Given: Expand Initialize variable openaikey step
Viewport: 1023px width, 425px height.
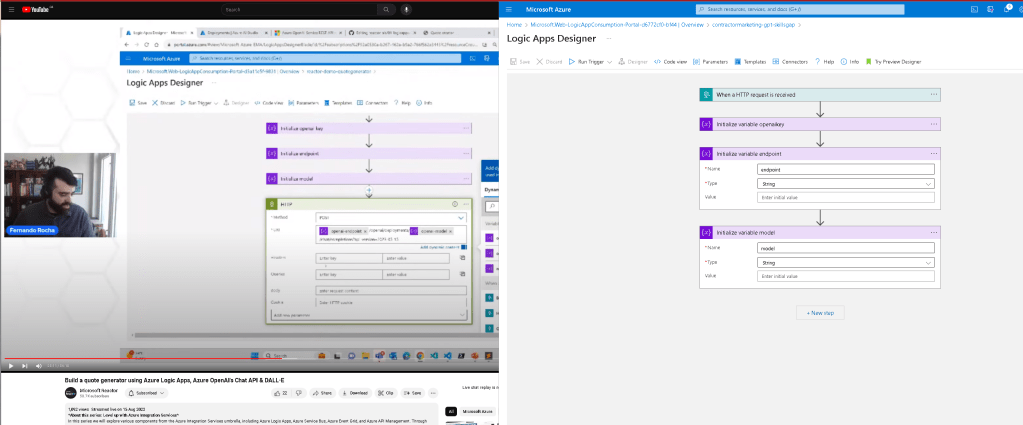Looking at the screenshot, I should (819, 124).
